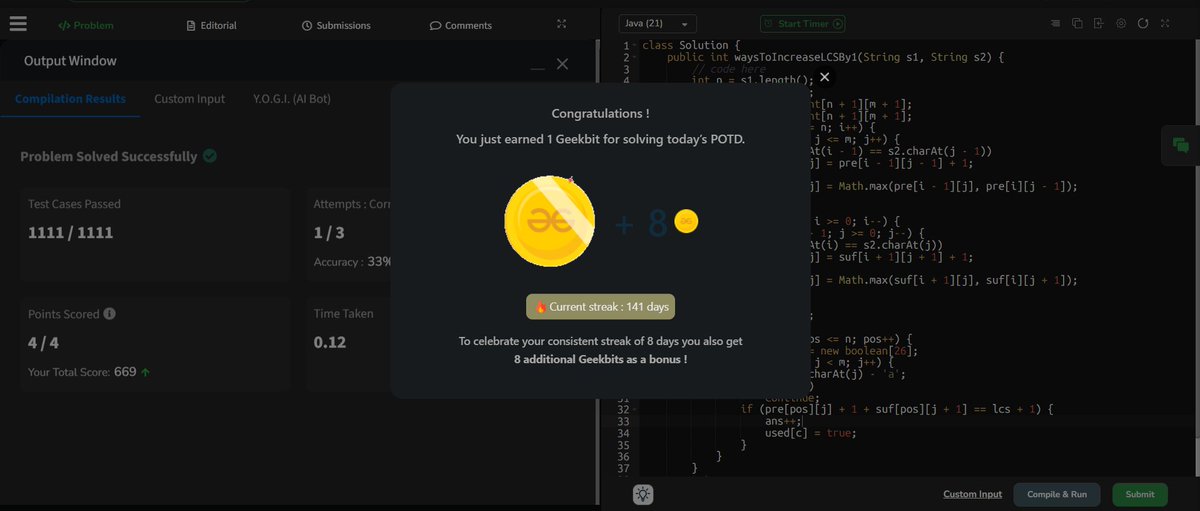
Task: Click the green check beside Problem Solved Successfully
Action: (210, 156)
